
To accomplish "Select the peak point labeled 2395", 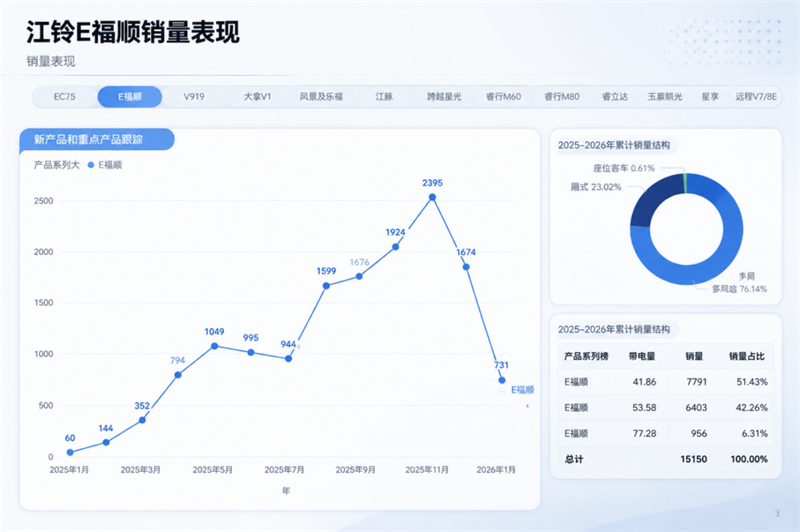I will coord(432,197).
